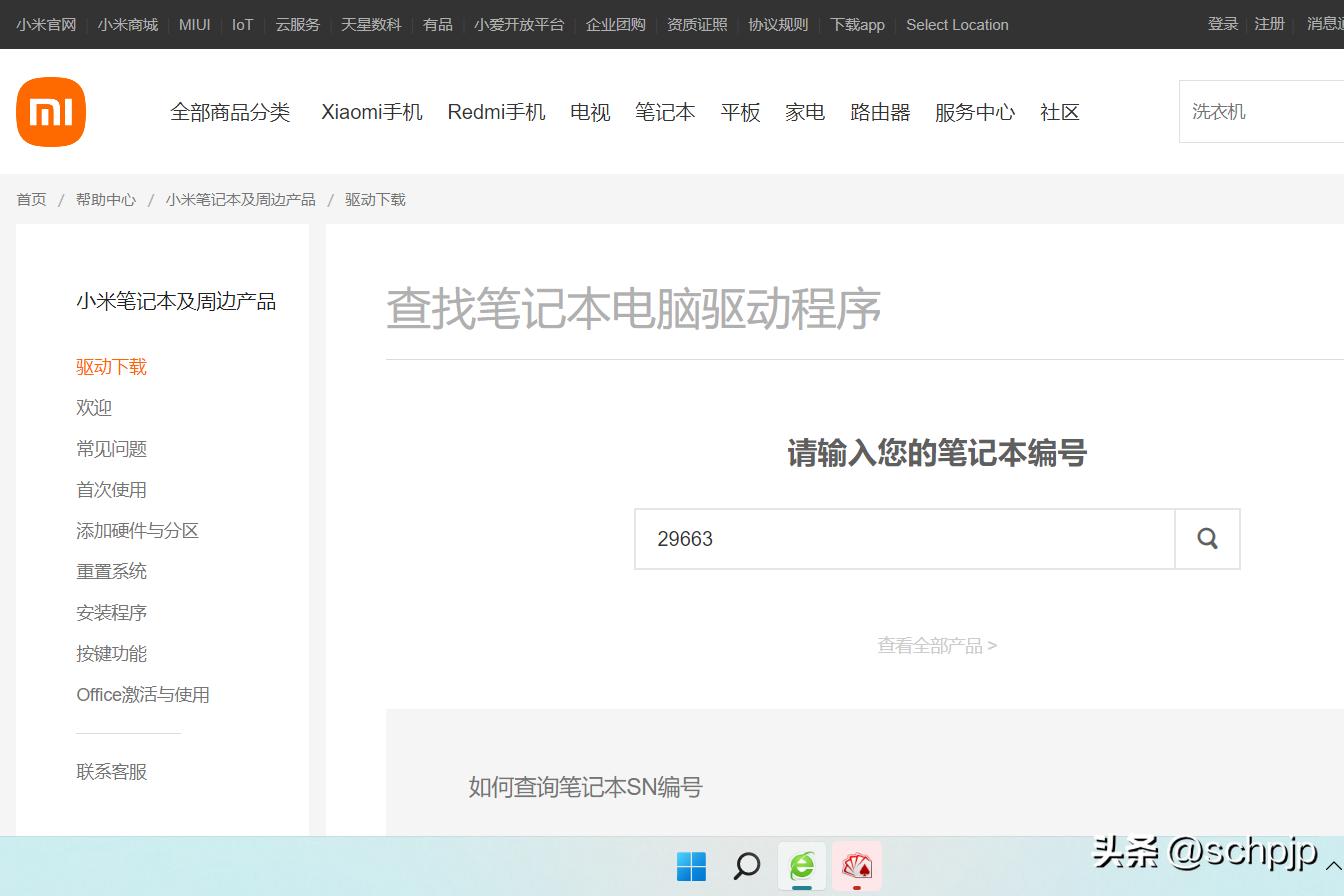Open the Windows Start menu
1344x896 pixels.
pyautogui.click(x=693, y=866)
